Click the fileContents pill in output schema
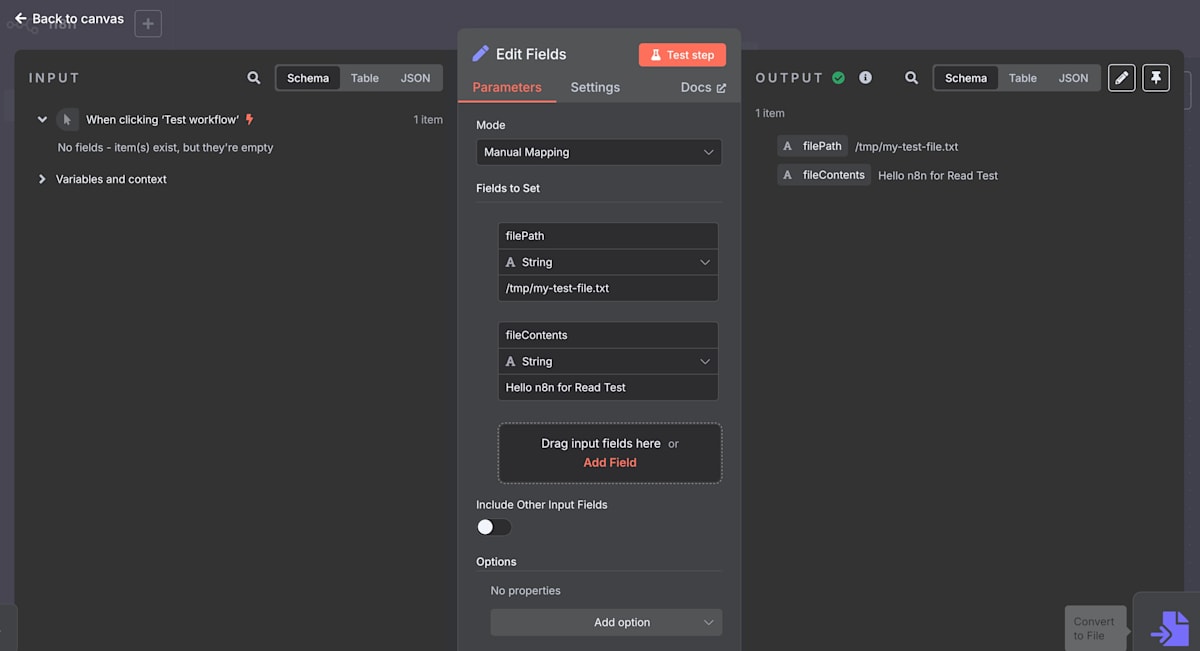 [824, 175]
